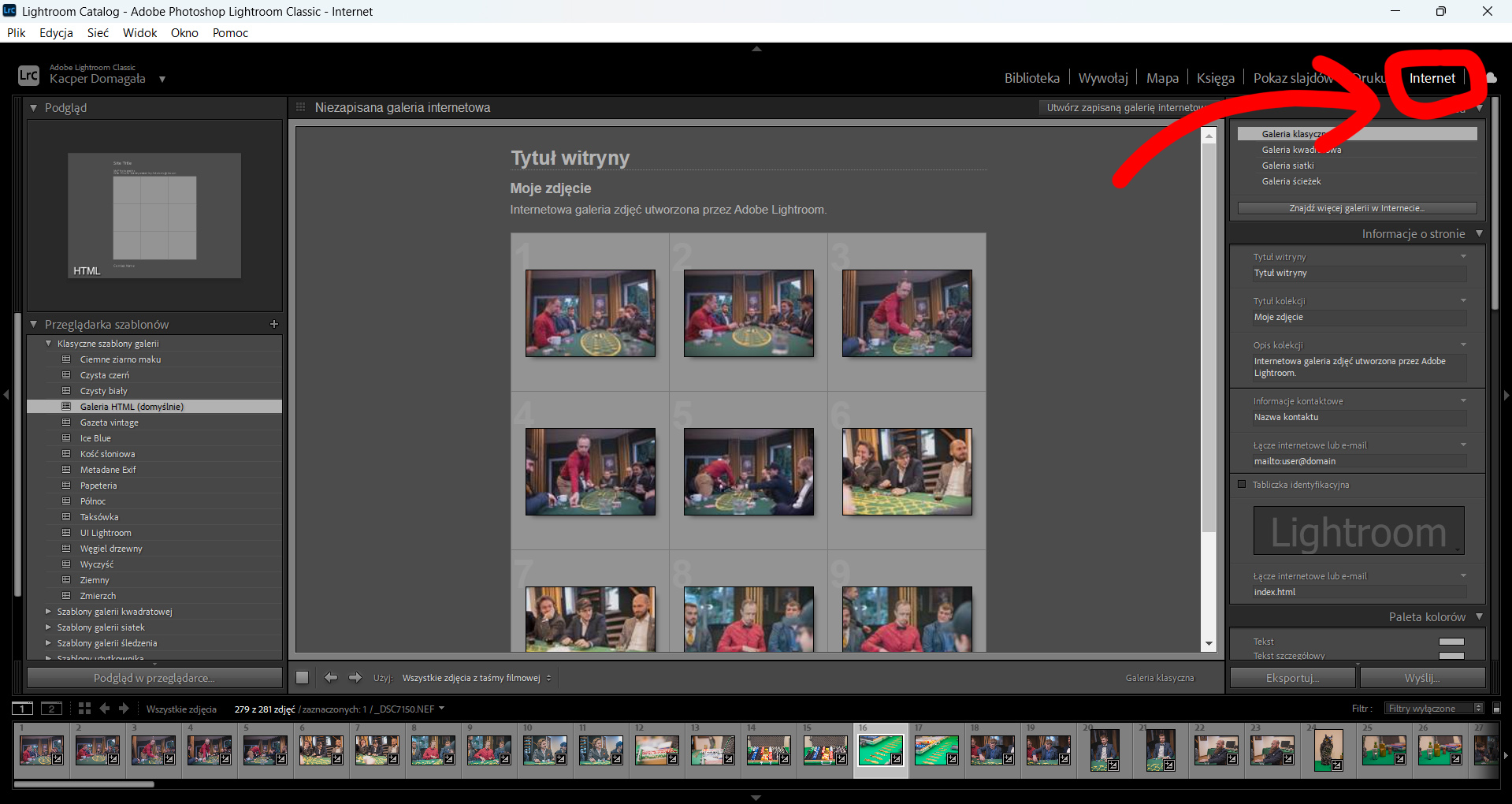This screenshot has height=804, width=1512.
Task: Open Opis kolekcji presets dropdown arrow
Action: (x=1463, y=344)
